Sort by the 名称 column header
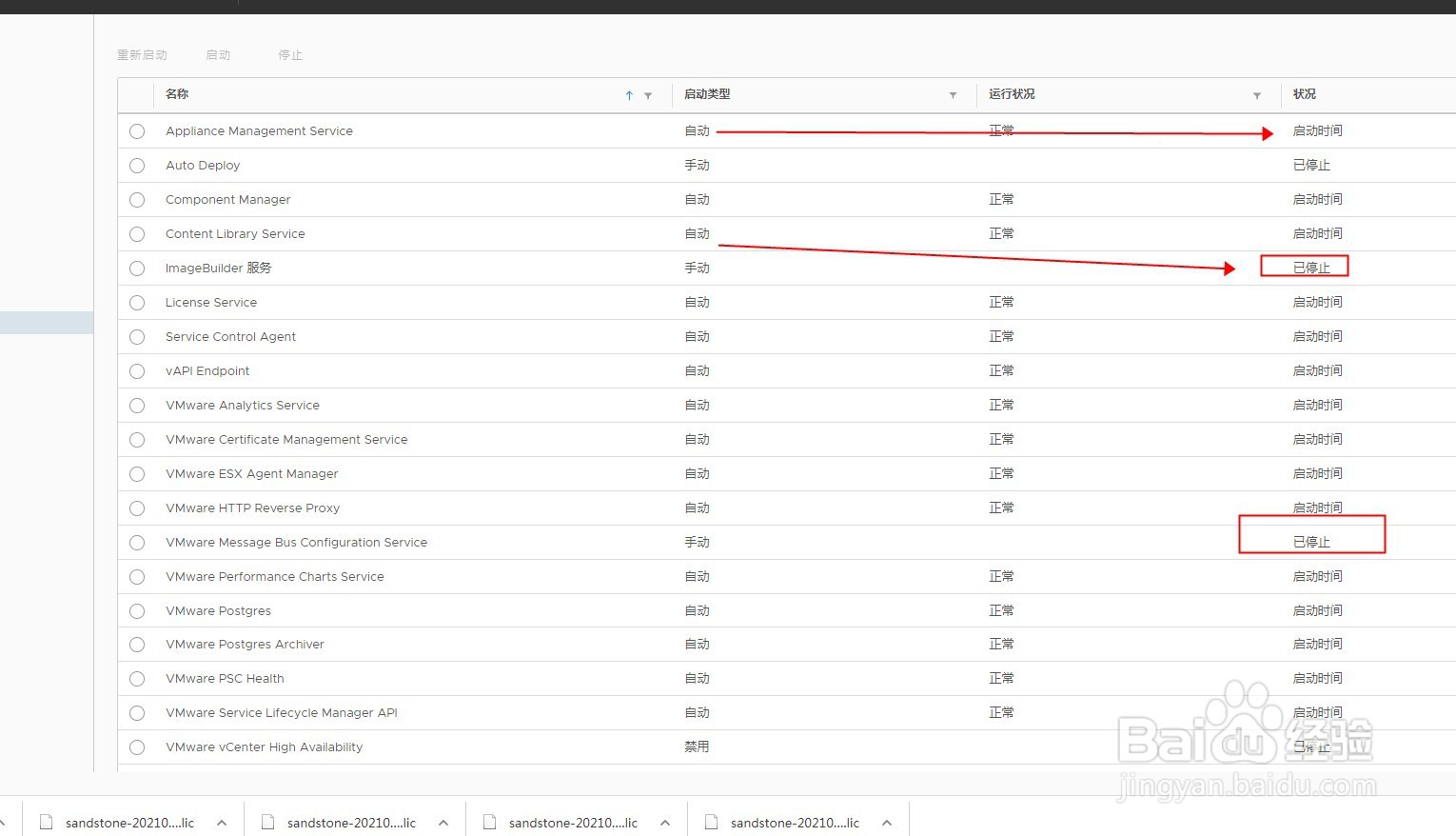This screenshot has height=836, width=1456. click(x=177, y=94)
